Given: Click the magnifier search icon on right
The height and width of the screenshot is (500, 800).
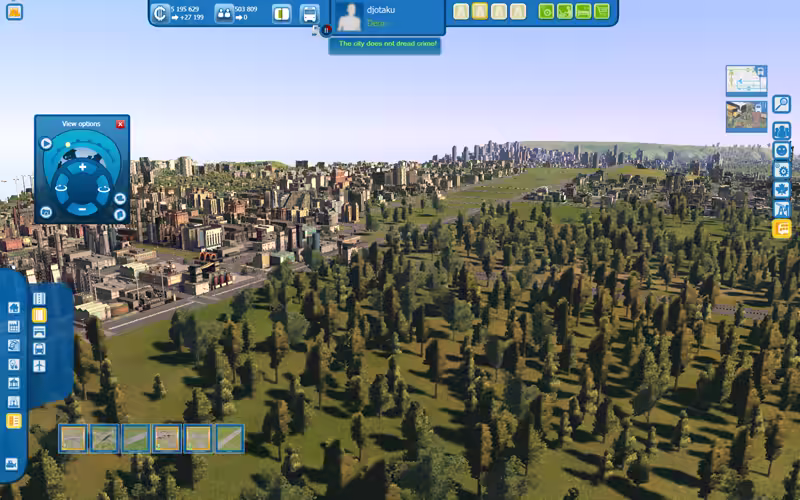Looking at the screenshot, I should pyautogui.click(x=782, y=104).
